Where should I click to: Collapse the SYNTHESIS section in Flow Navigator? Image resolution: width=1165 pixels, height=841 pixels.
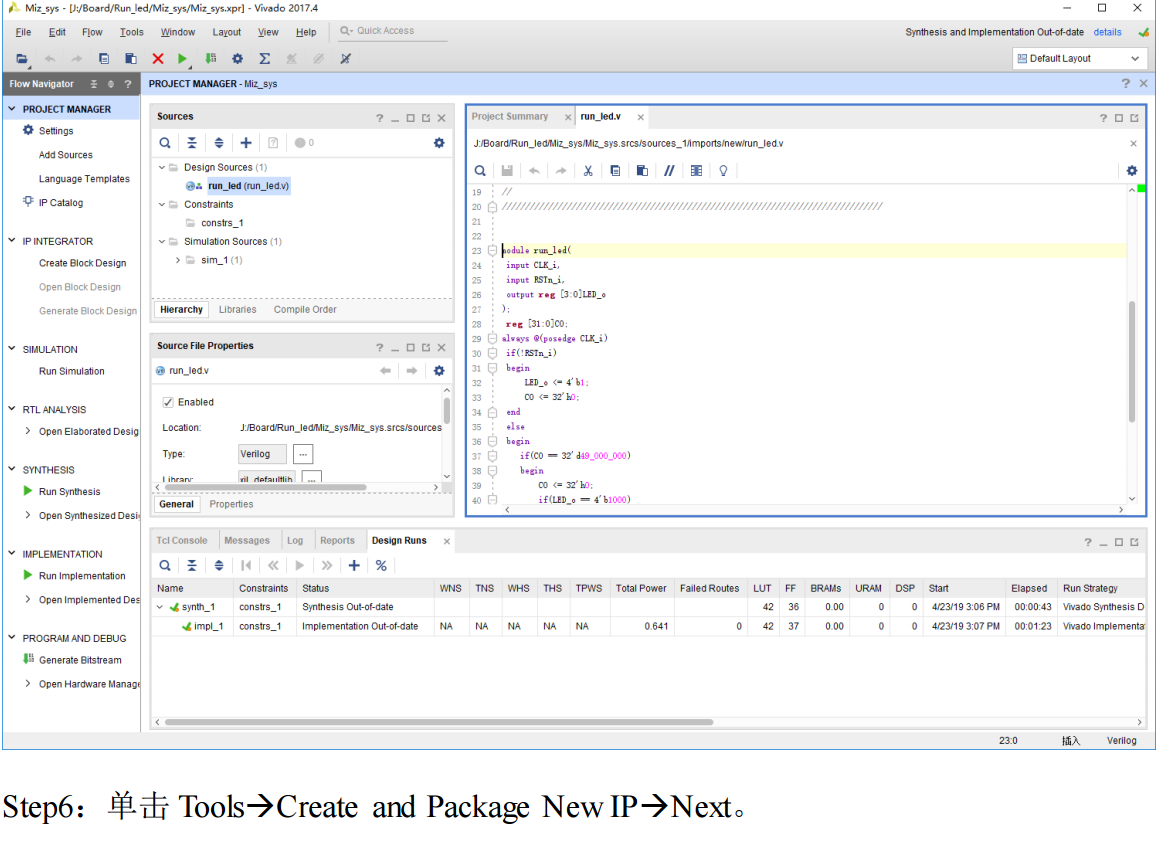pyautogui.click(x=12, y=470)
